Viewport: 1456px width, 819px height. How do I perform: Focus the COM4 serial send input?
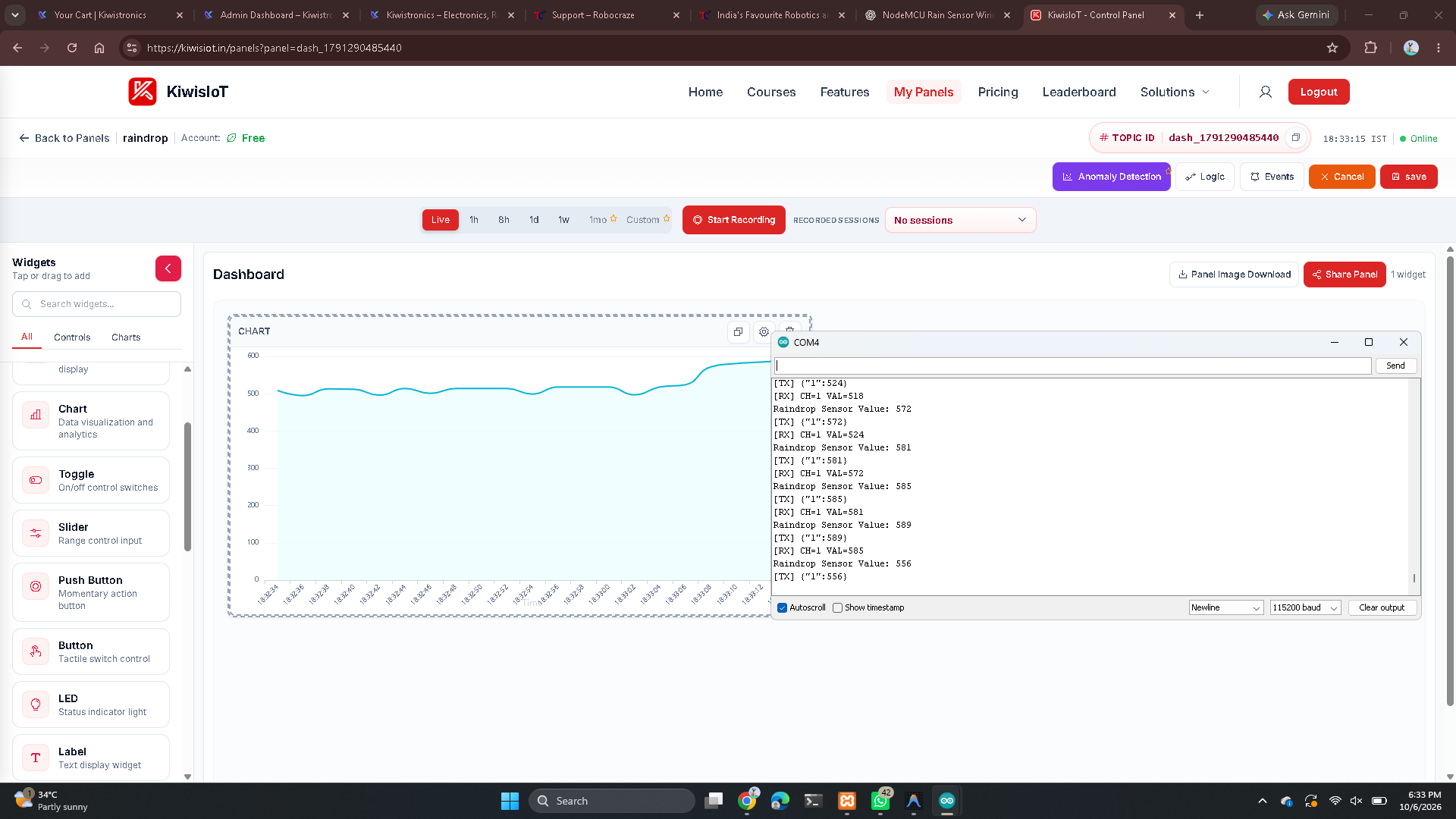(x=1072, y=366)
